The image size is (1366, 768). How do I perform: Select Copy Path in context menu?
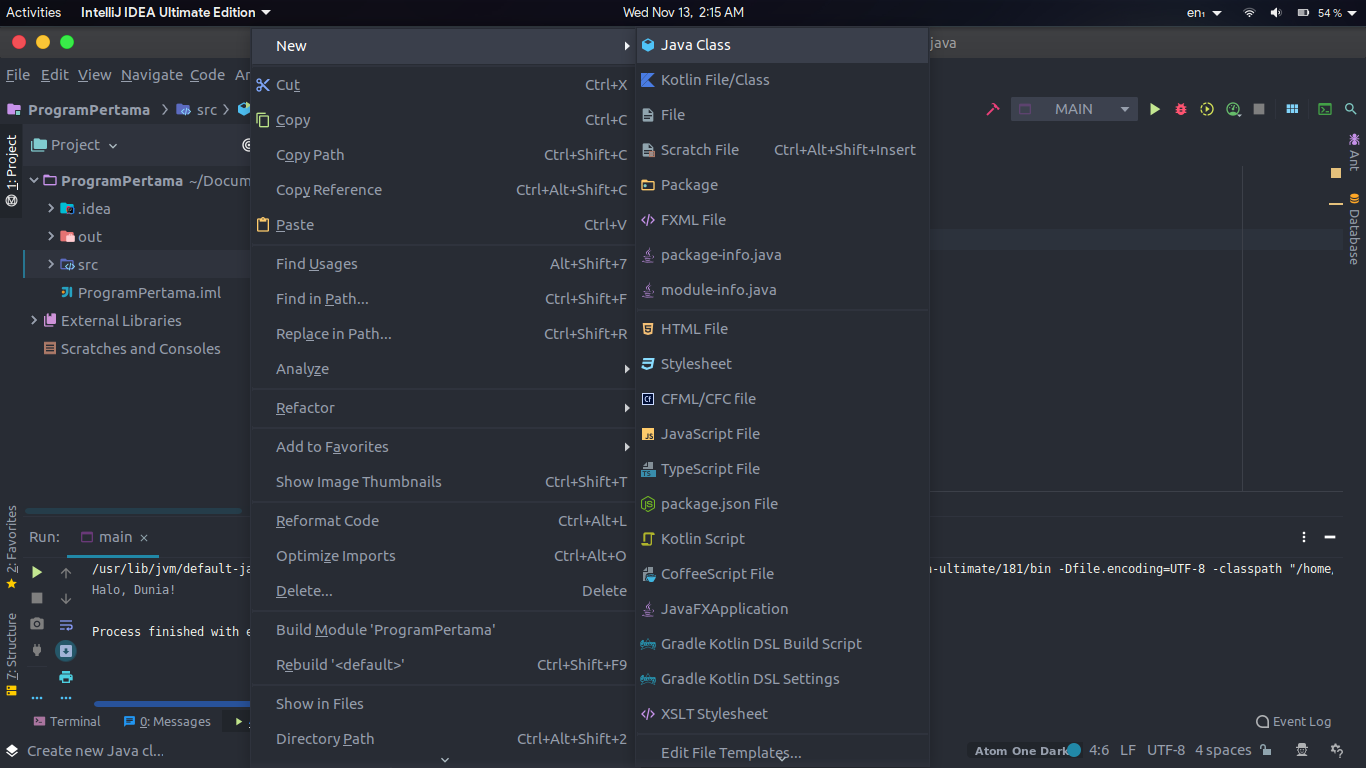coord(443,155)
